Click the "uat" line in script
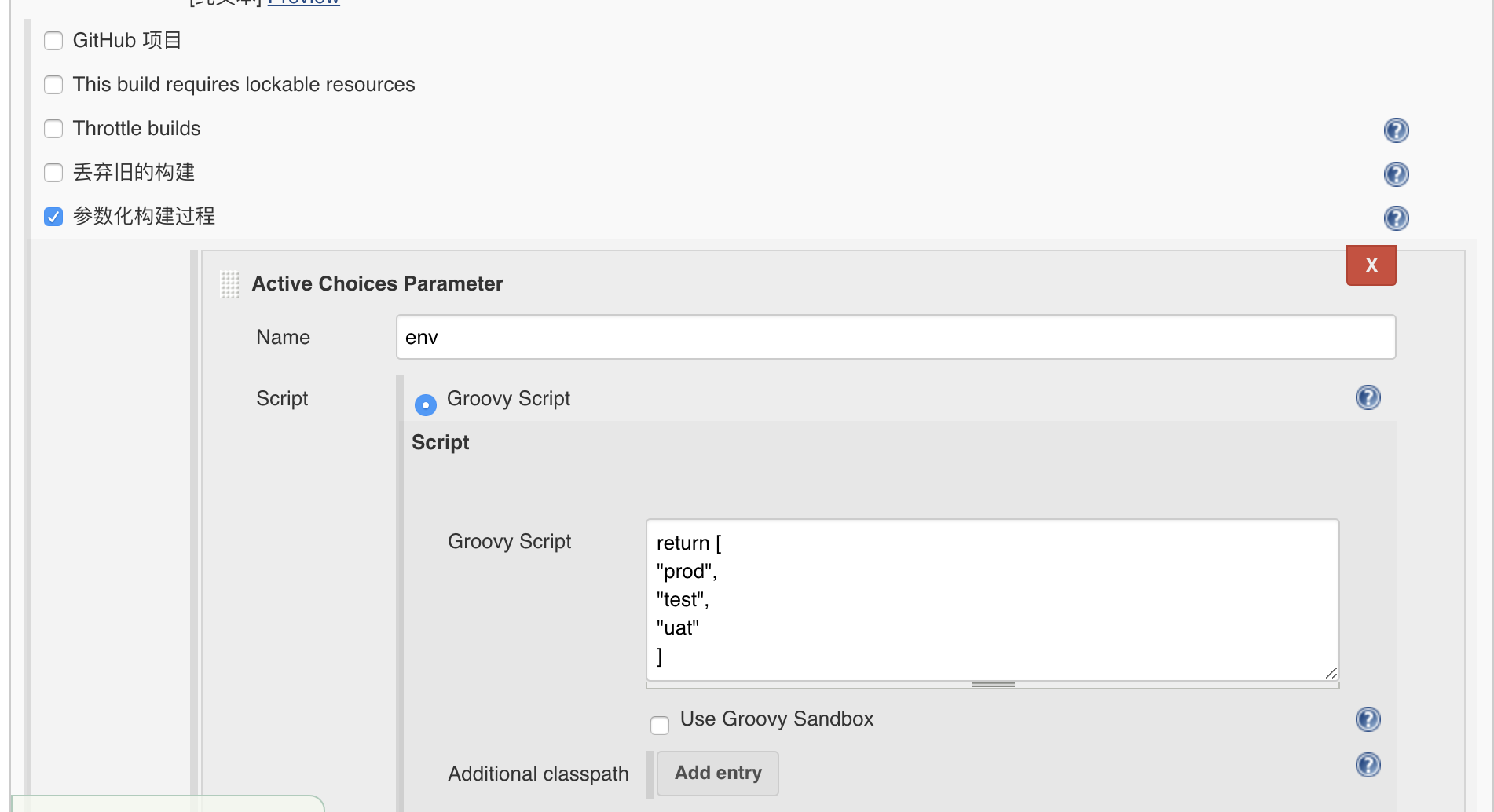This screenshot has width=1494, height=812. (677, 628)
